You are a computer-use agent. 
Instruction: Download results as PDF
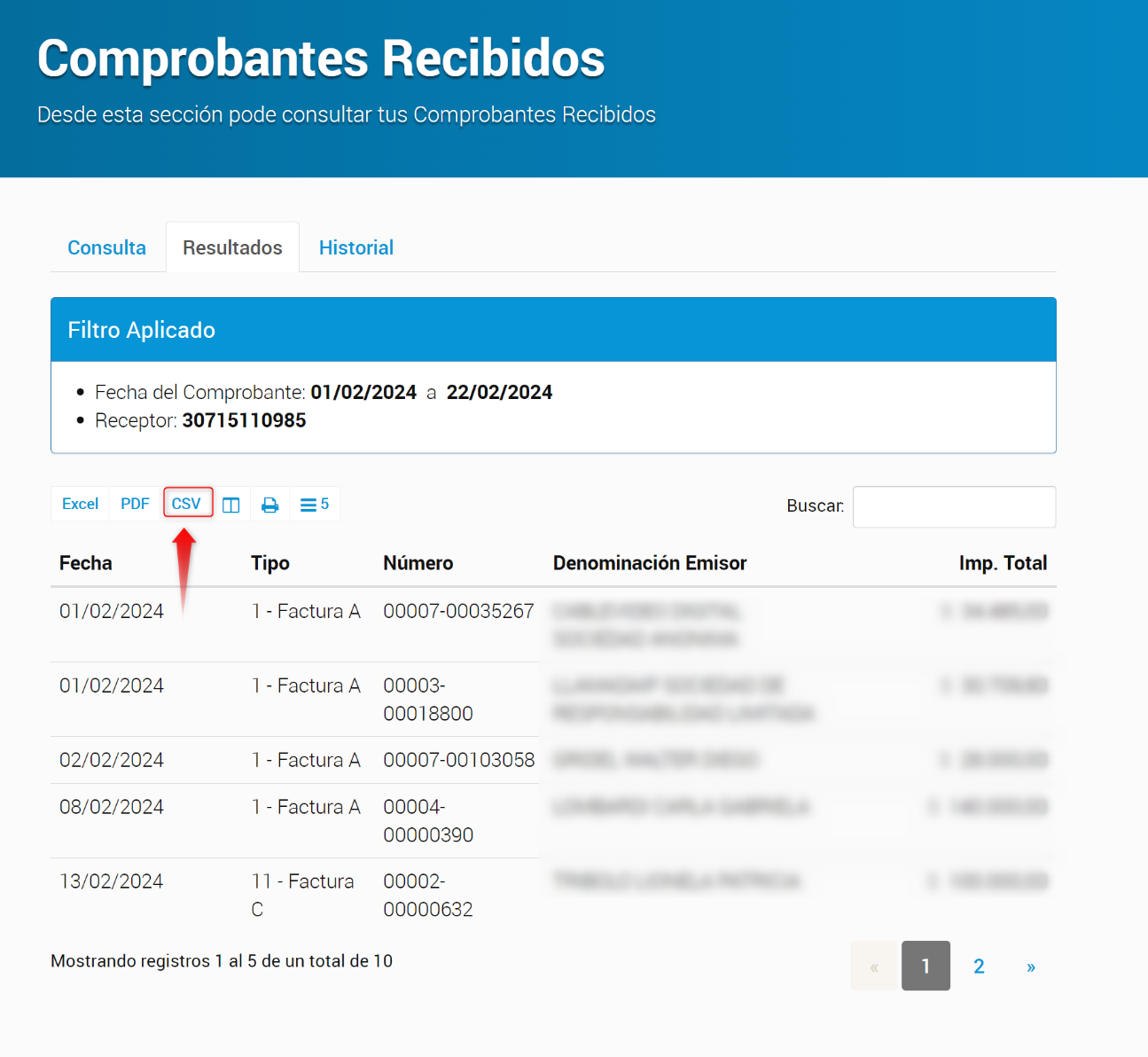coord(135,504)
